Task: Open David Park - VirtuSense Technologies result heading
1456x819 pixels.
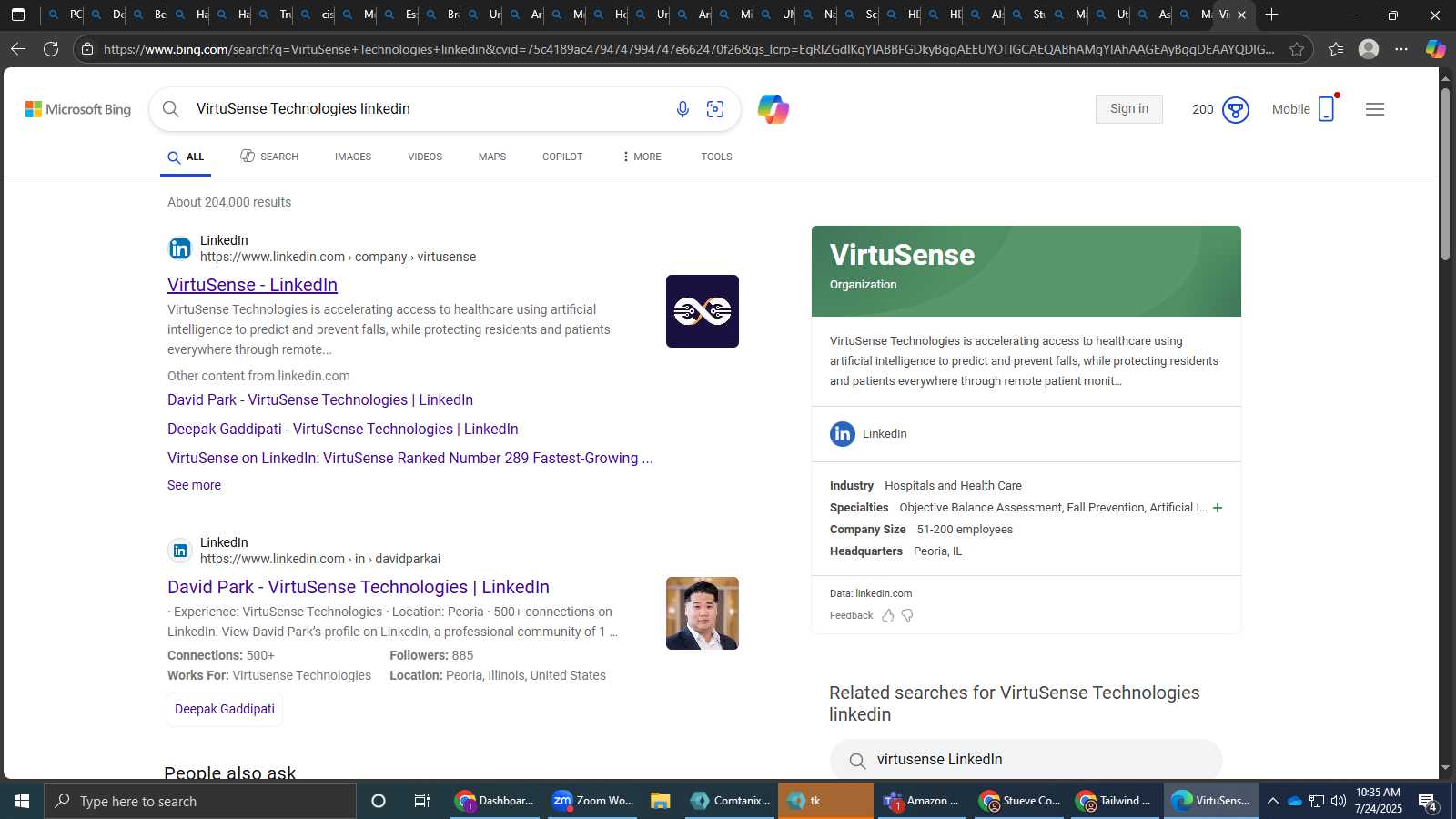Action: pos(359,587)
